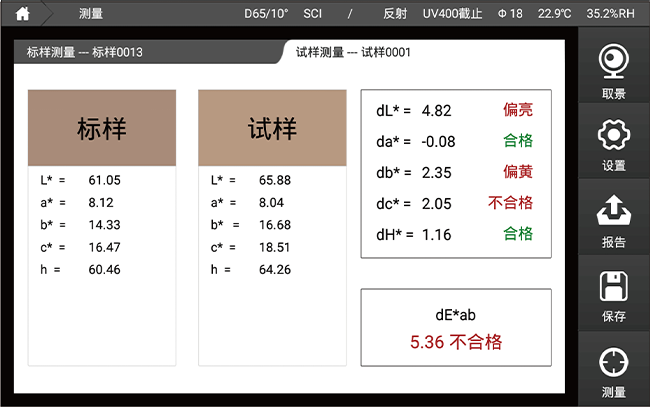650x407 pixels.
Task: Select the D65/10° illuminant setting
Action: tap(266, 14)
